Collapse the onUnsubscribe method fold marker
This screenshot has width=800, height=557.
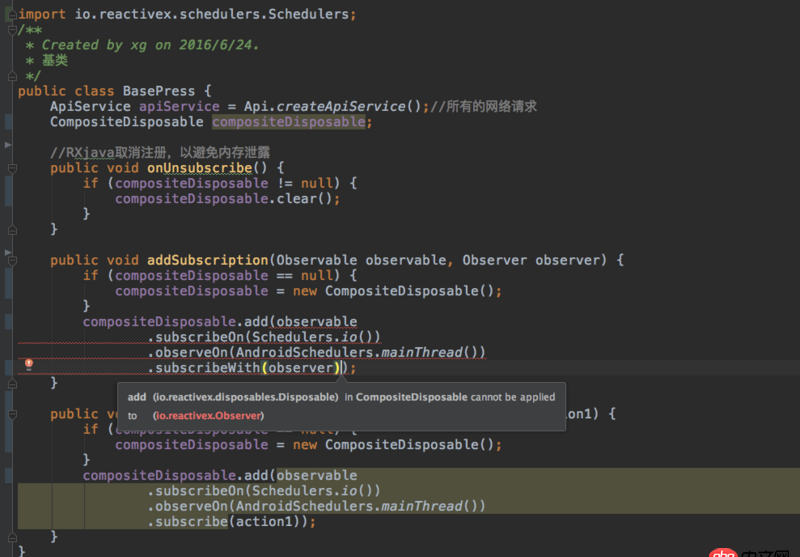coord(12,168)
